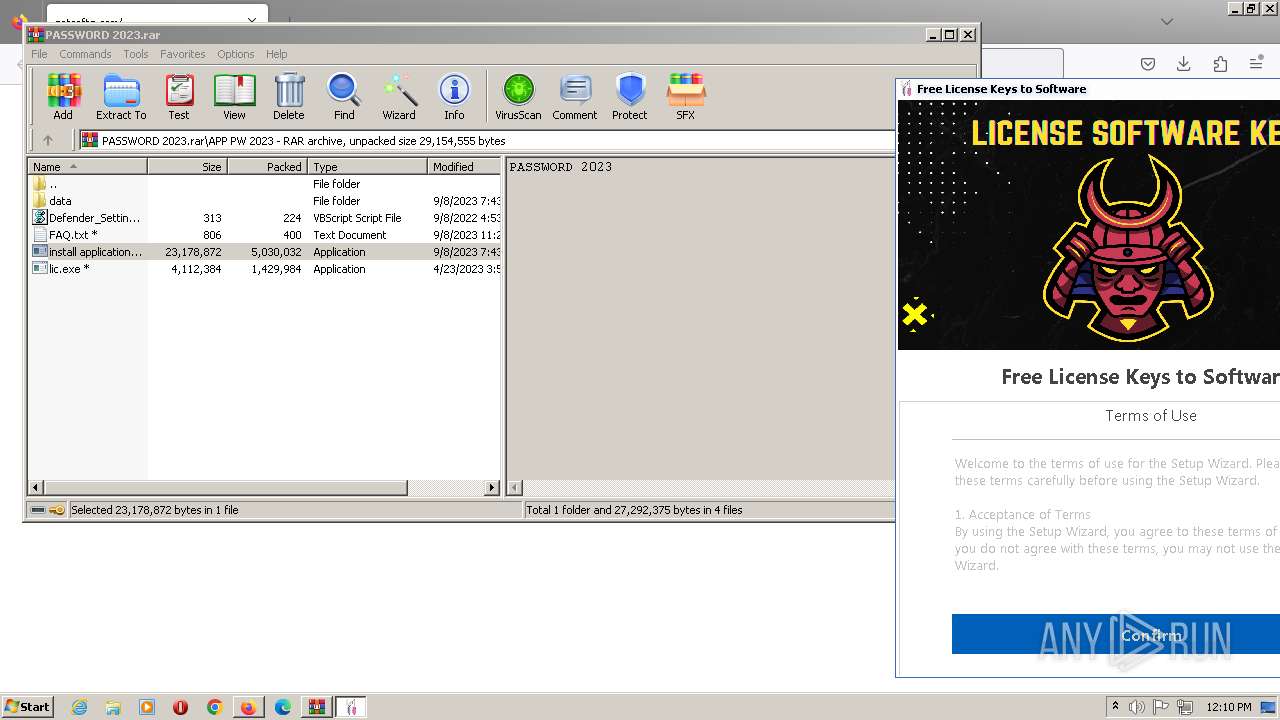
Task: Open Internet Explorer from taskbar
Action: coord(79,707)
